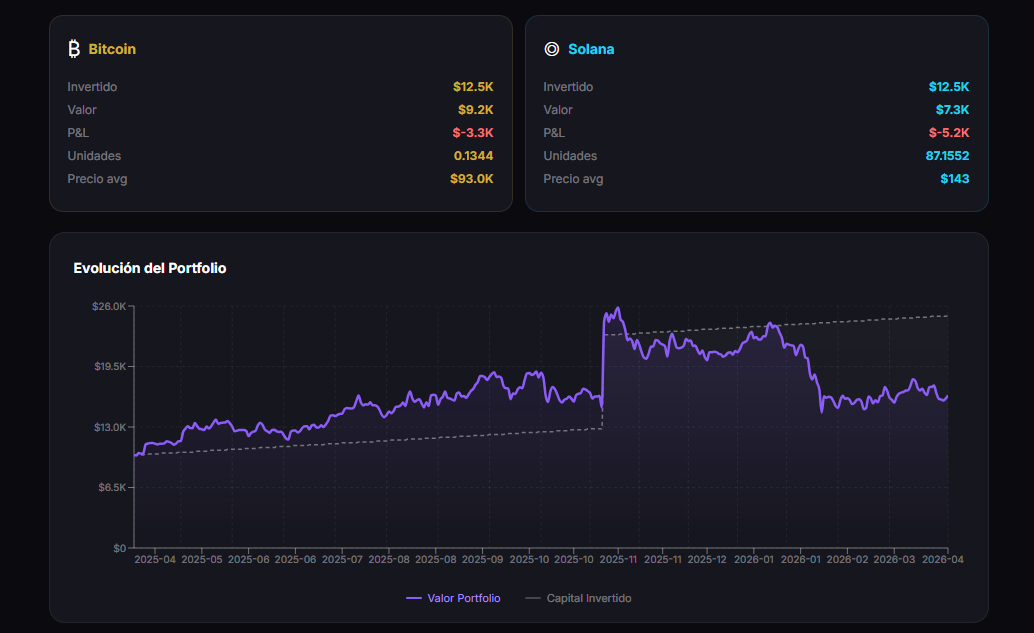Select the Bitcoin card title
Image resolution: width=1034 pixels, height=633 pixels.
(112, 49)
